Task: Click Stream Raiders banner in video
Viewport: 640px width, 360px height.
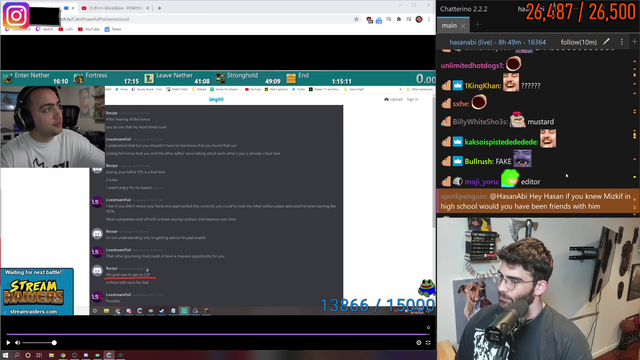Action: (x=37, y=292)
